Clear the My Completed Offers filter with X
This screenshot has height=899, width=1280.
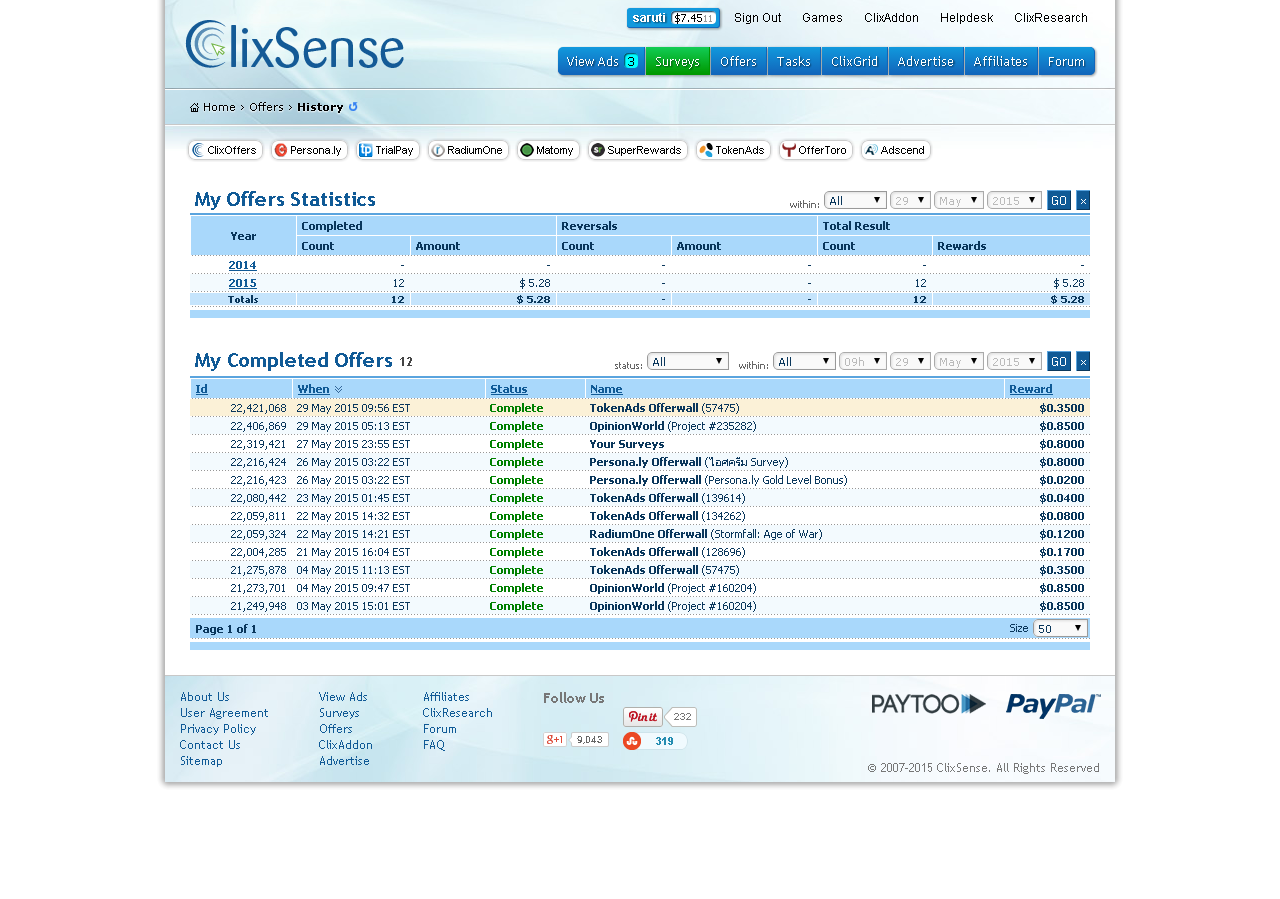point(1083,361)
